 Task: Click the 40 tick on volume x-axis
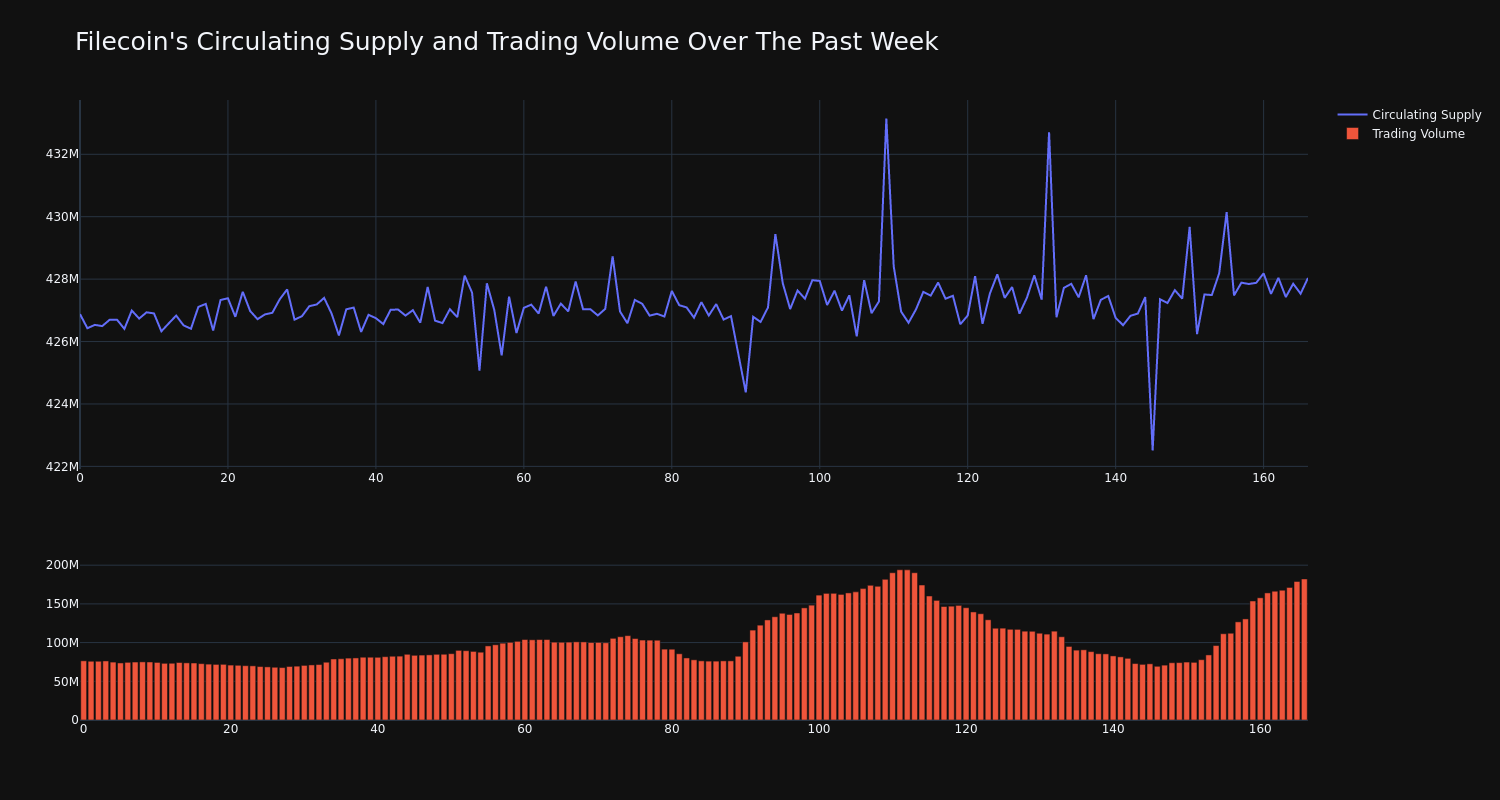tap(377, 730)
